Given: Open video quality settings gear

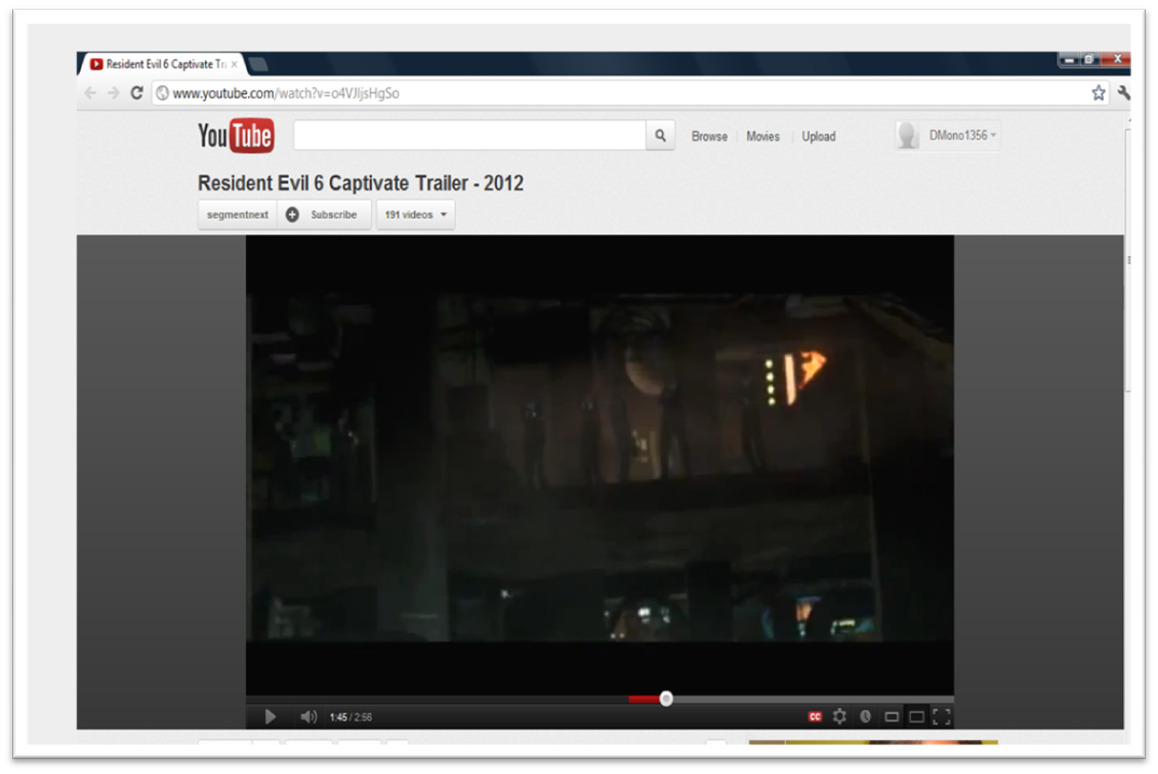Looking at the screenshot, I should [x=840, y=717].
